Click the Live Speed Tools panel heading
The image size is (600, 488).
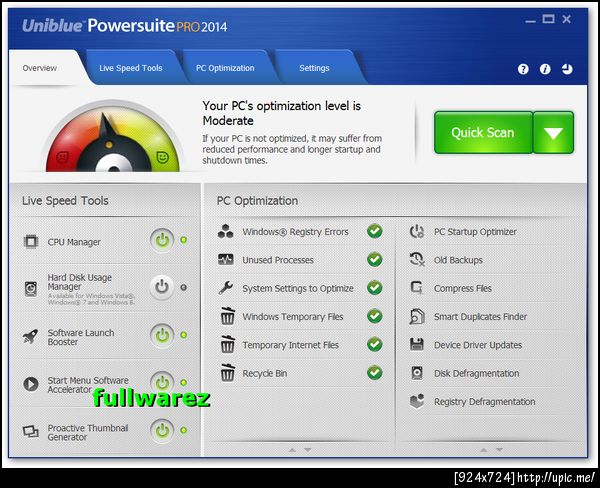[65, 201]
